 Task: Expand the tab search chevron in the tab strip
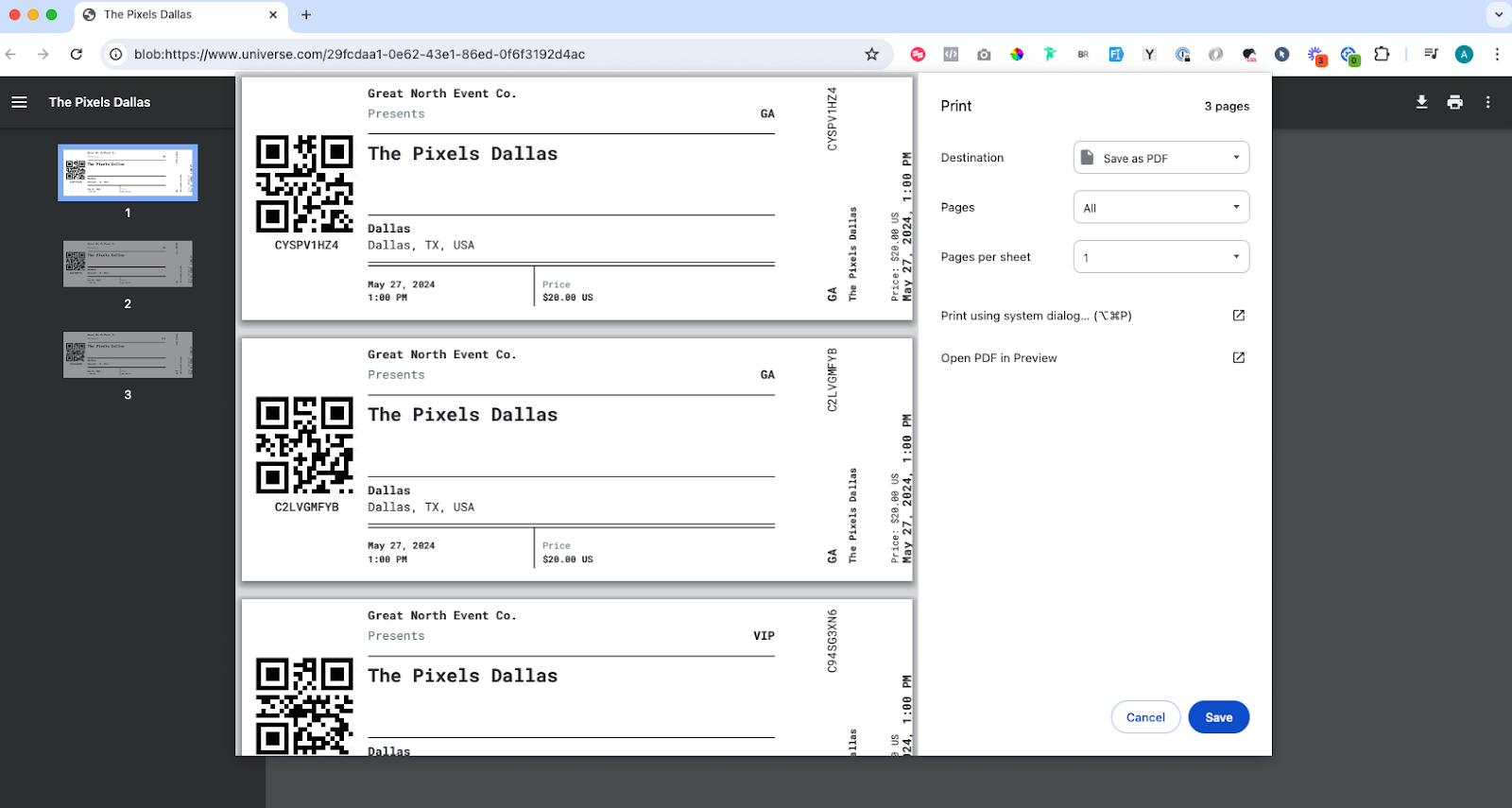(x=1498, y=14)
